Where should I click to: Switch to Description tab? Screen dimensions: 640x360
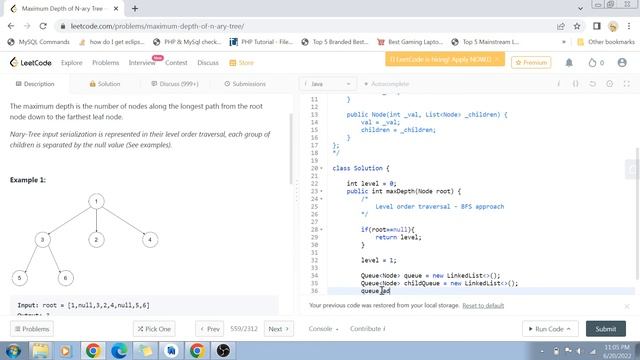[35, 84]
